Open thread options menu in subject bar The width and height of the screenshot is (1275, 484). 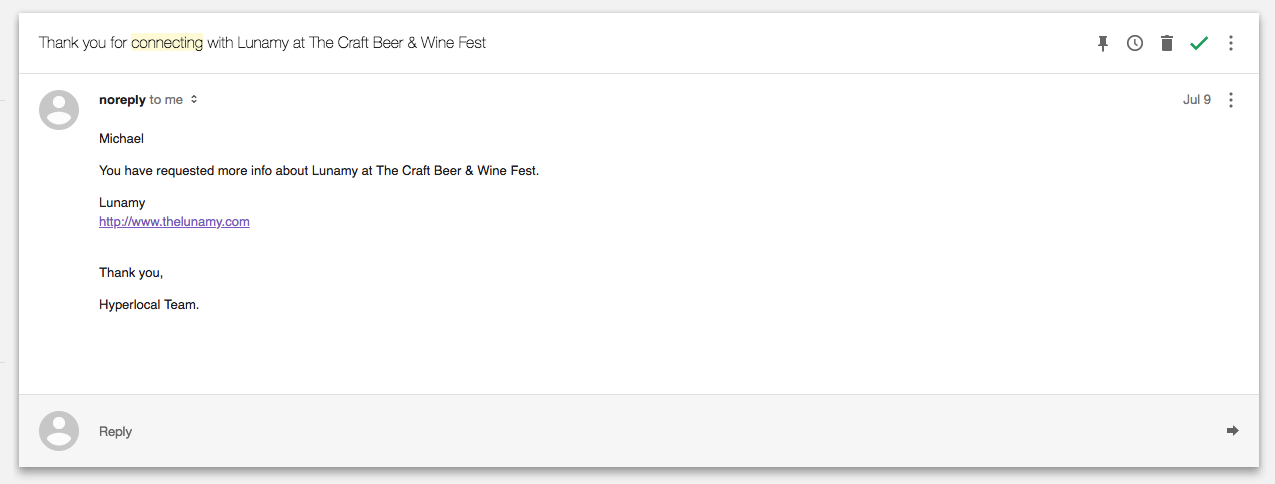[1231, 43]
